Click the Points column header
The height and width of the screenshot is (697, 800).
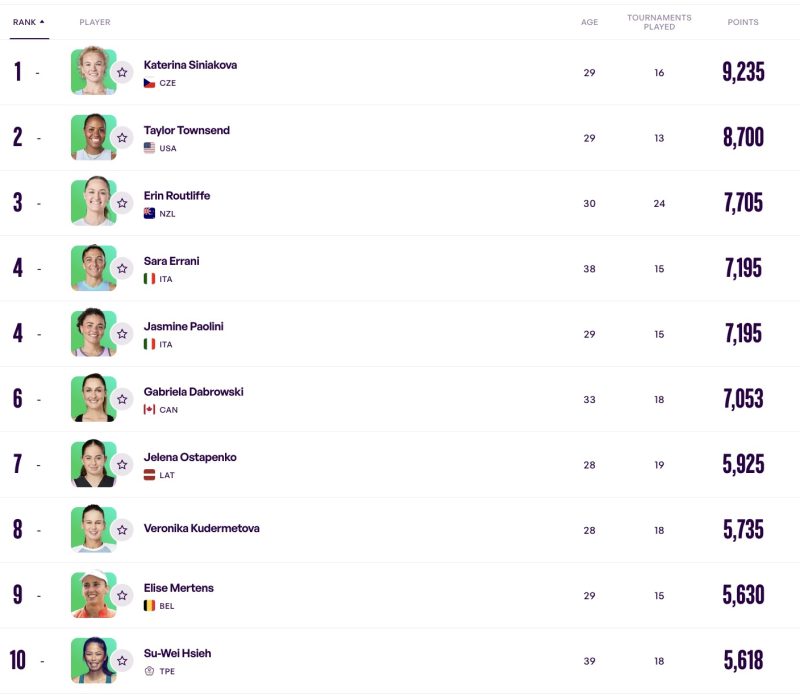click(x=742, y=22)
